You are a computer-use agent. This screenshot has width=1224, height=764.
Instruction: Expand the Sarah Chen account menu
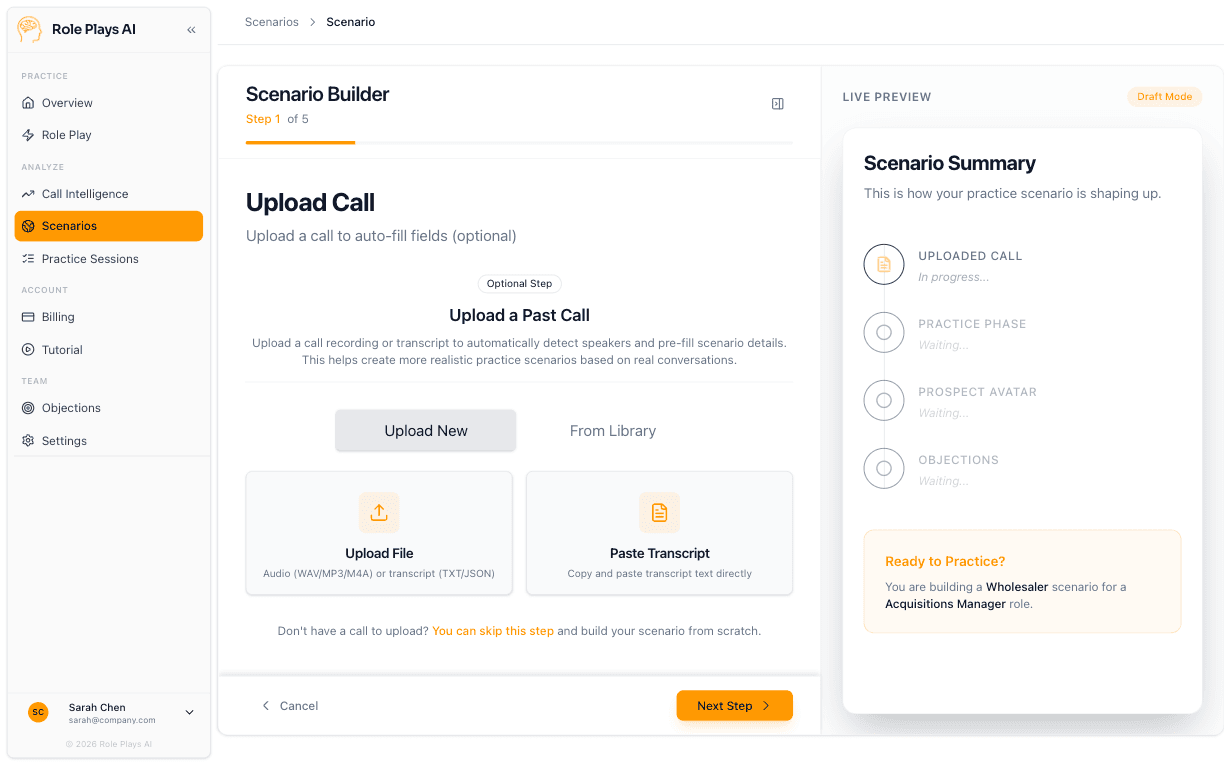189,712
